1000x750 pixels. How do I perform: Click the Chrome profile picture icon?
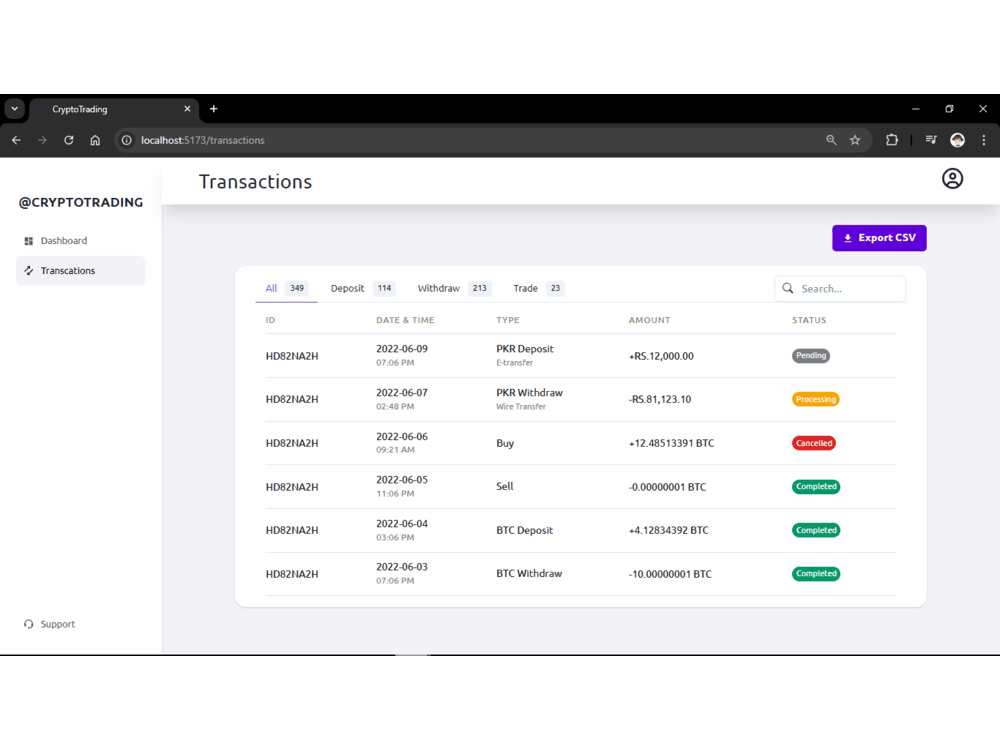957,140
